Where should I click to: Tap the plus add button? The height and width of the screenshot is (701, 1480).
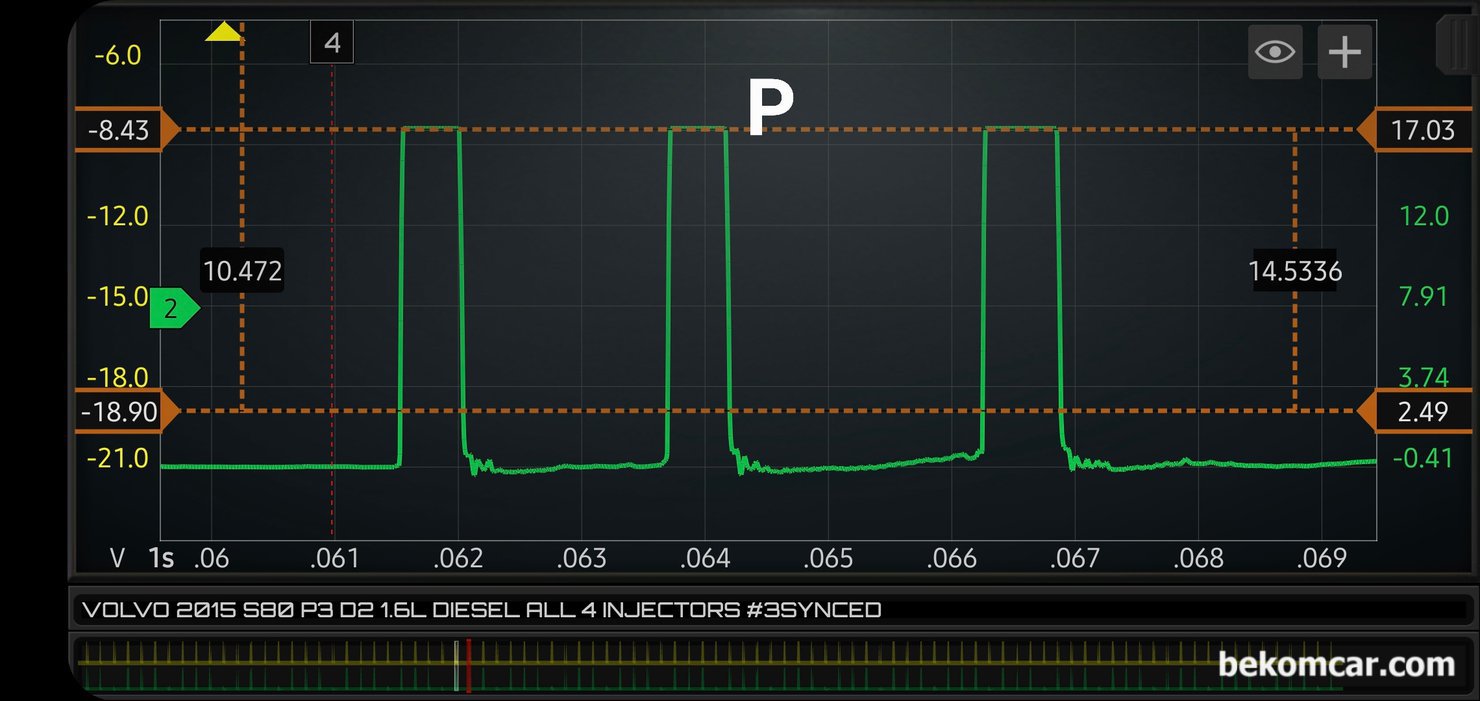[x=1344, y=51]
